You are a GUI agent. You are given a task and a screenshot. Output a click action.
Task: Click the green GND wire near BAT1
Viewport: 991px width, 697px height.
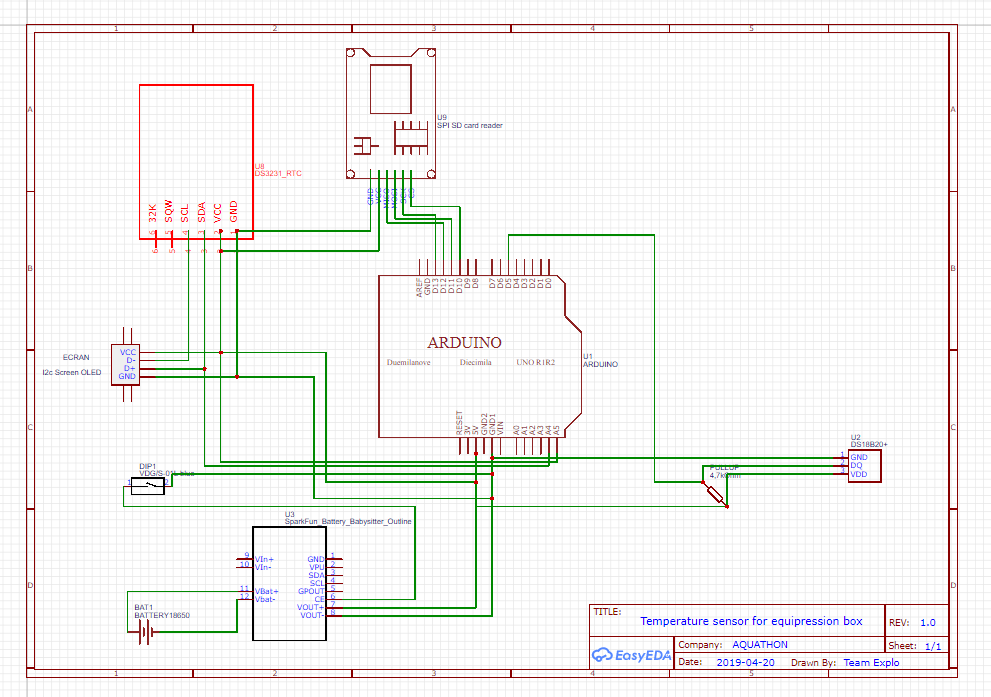tap(200, 633)
